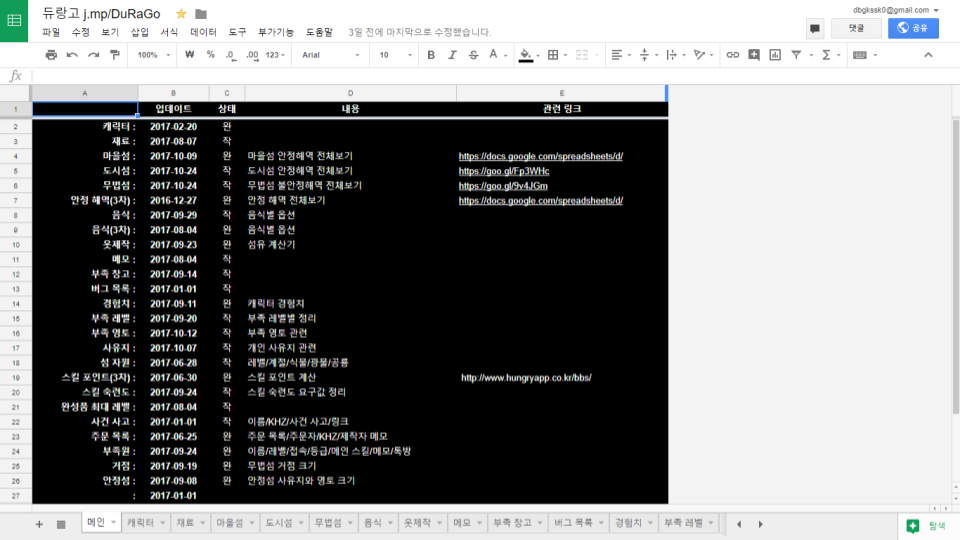The width and height of the screenshot is (960, 540).
Task: Select the paint format tool
Action: pyautogui.click(x=114, y=55)
